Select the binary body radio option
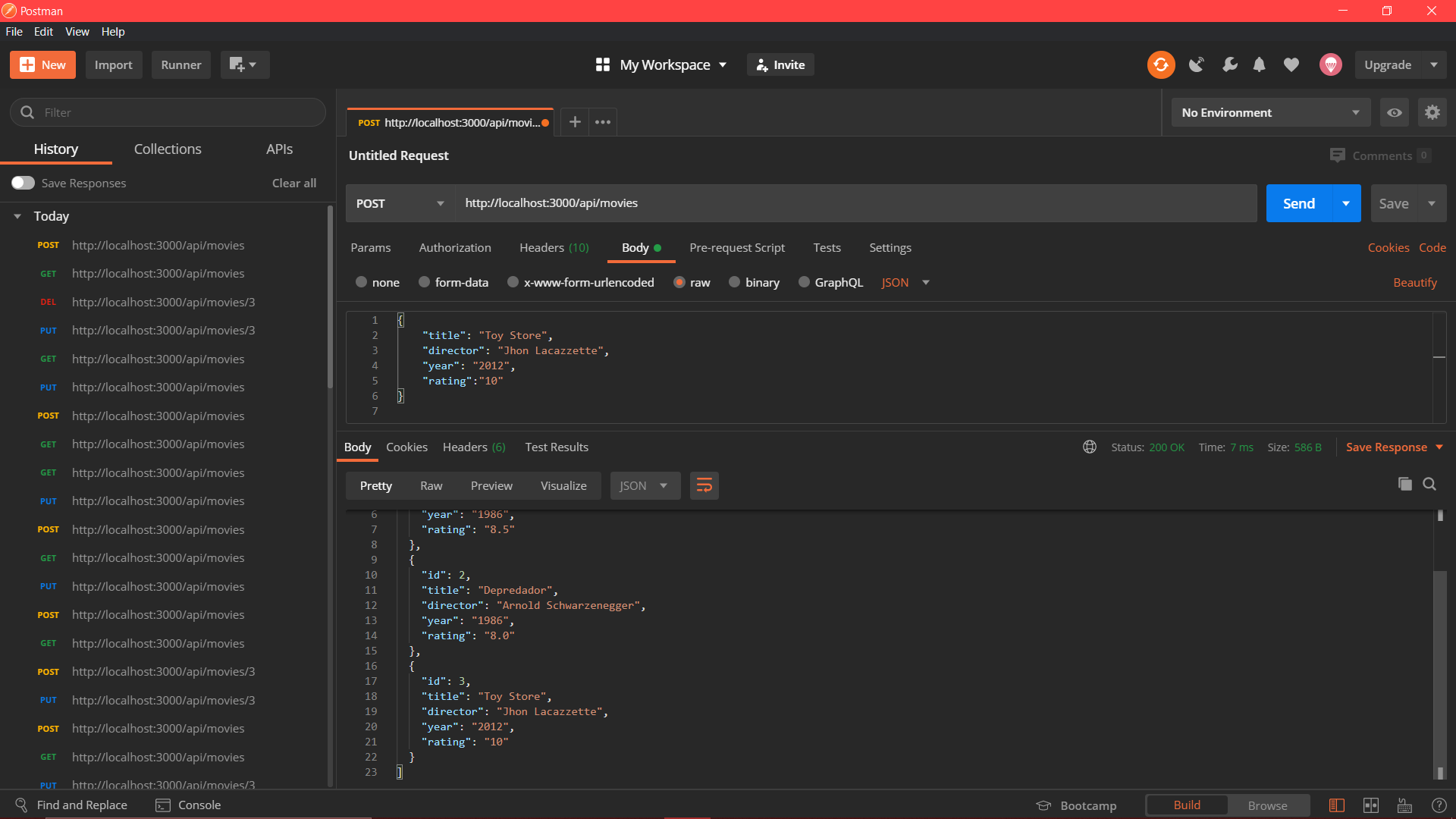The width and height of the screenshot is (1456, 819). click(x=734, y=282)
